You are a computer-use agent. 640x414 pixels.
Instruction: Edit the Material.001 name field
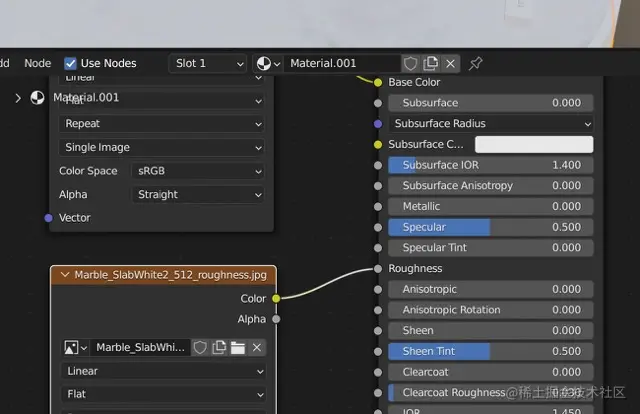[x=342, y=63]
